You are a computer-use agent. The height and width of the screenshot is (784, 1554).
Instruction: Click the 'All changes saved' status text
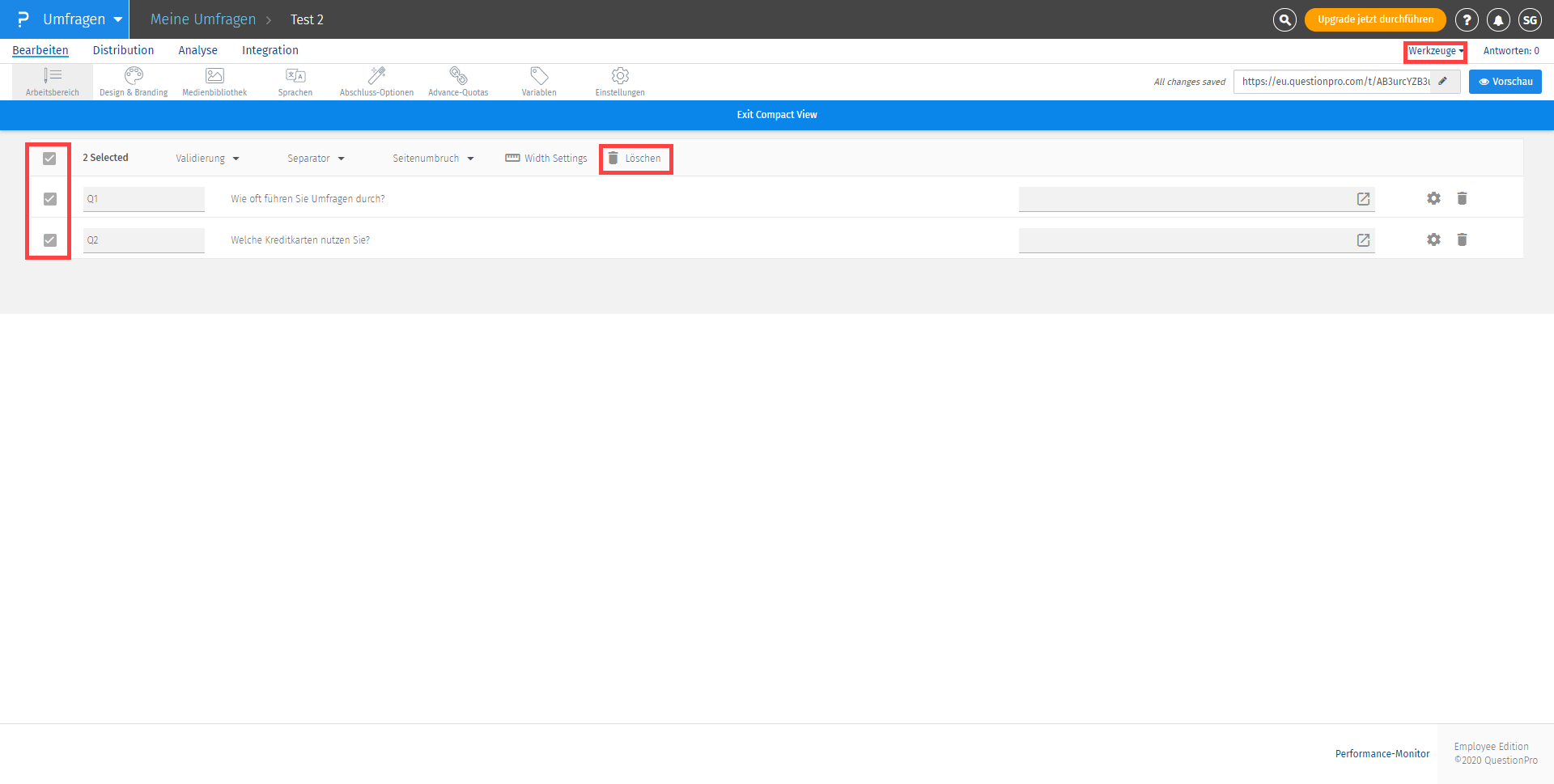point(1190,82)
